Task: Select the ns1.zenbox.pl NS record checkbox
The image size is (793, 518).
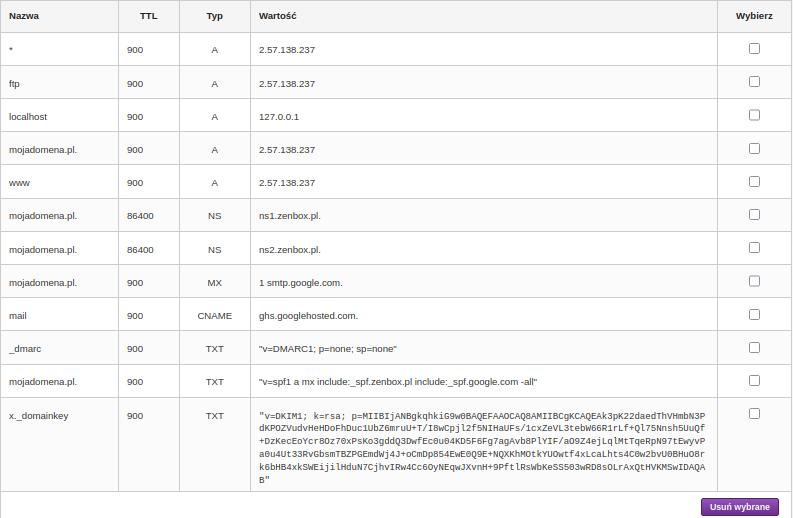Action: (x=754, y=214)
